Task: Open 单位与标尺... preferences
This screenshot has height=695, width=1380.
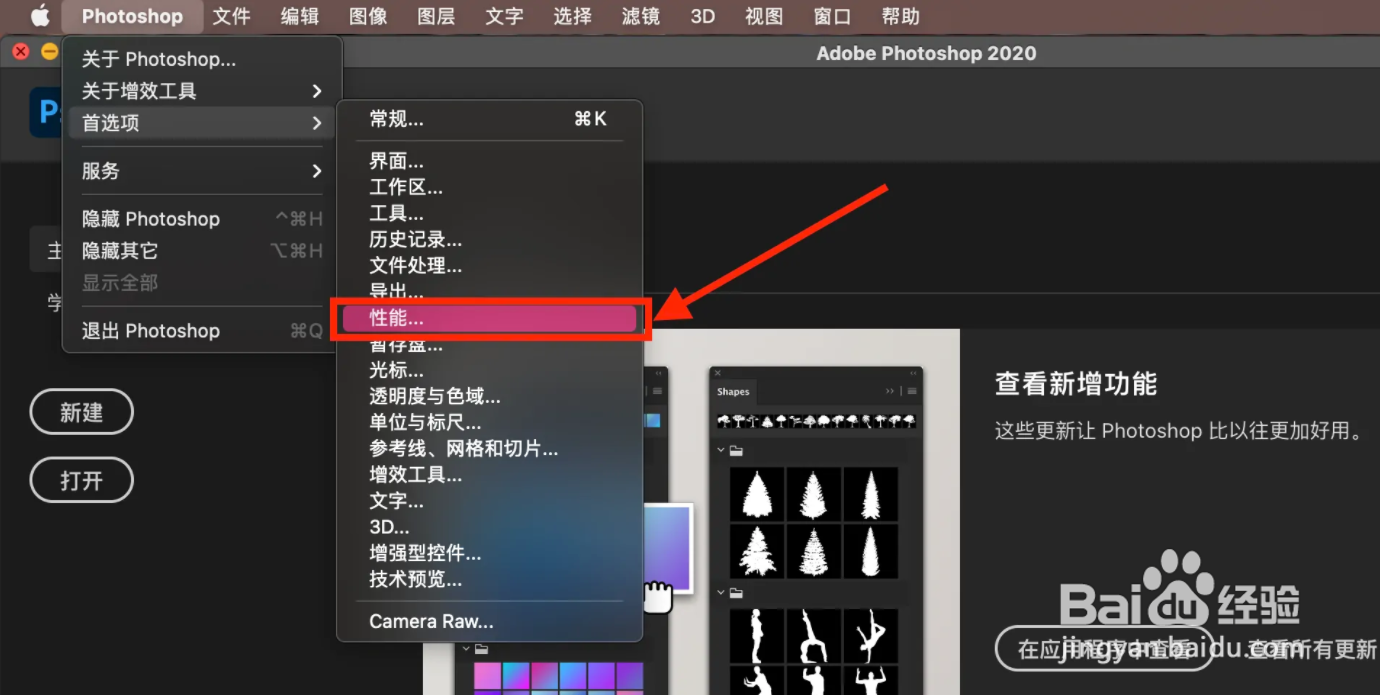Action: coord(489,423)
